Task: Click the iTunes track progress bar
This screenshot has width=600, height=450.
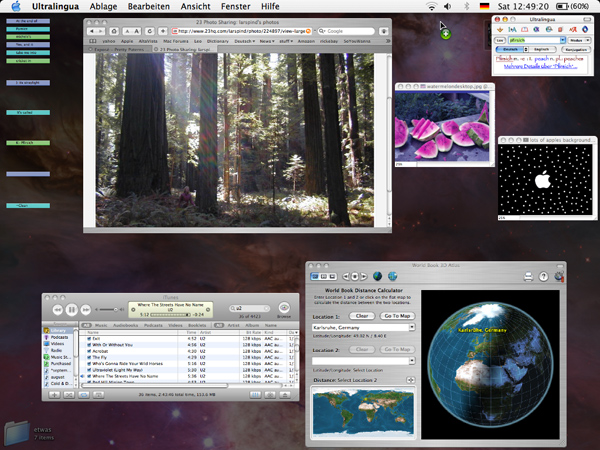Action: pyautogui.click(x=170, y=315)
